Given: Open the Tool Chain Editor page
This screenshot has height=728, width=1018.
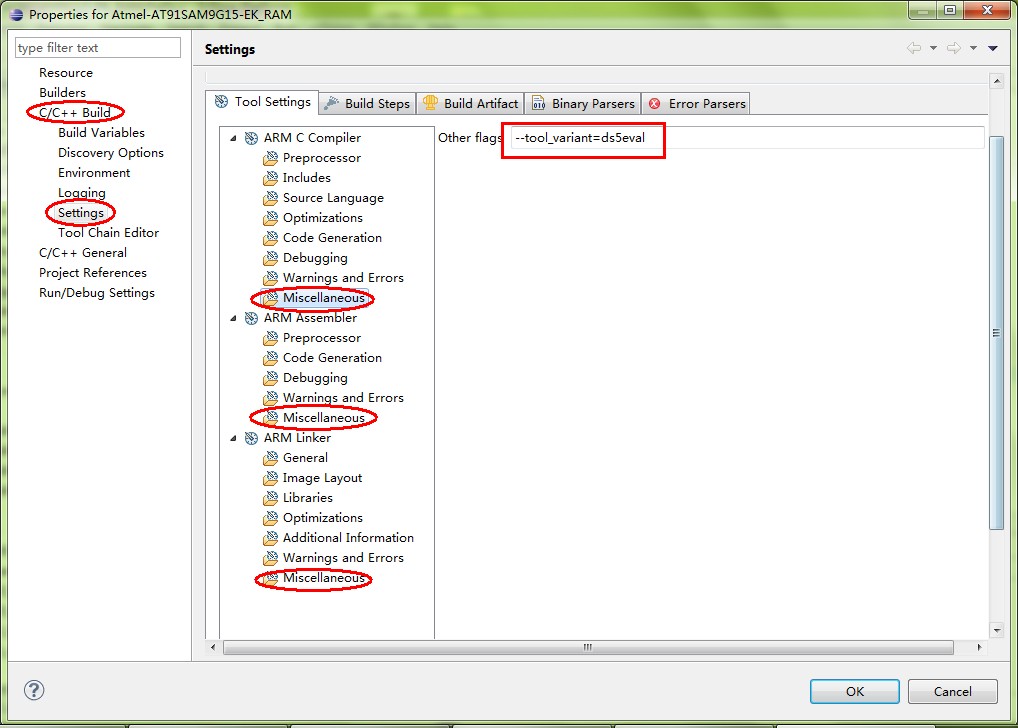Looking at the screenshot, I should pos(108,233).
